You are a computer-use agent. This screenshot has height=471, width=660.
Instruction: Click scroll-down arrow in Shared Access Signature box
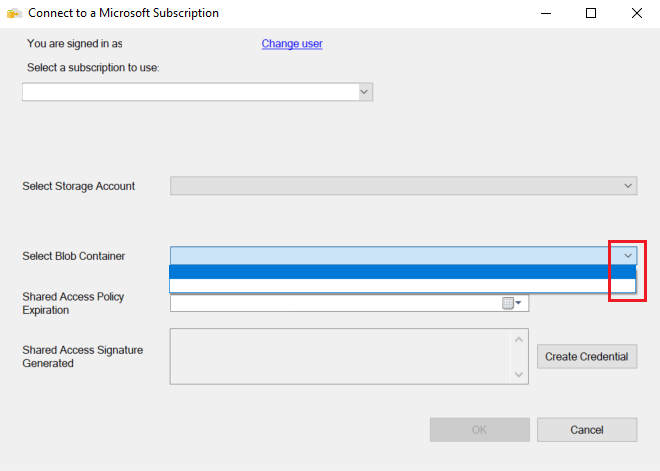(518, 373)
